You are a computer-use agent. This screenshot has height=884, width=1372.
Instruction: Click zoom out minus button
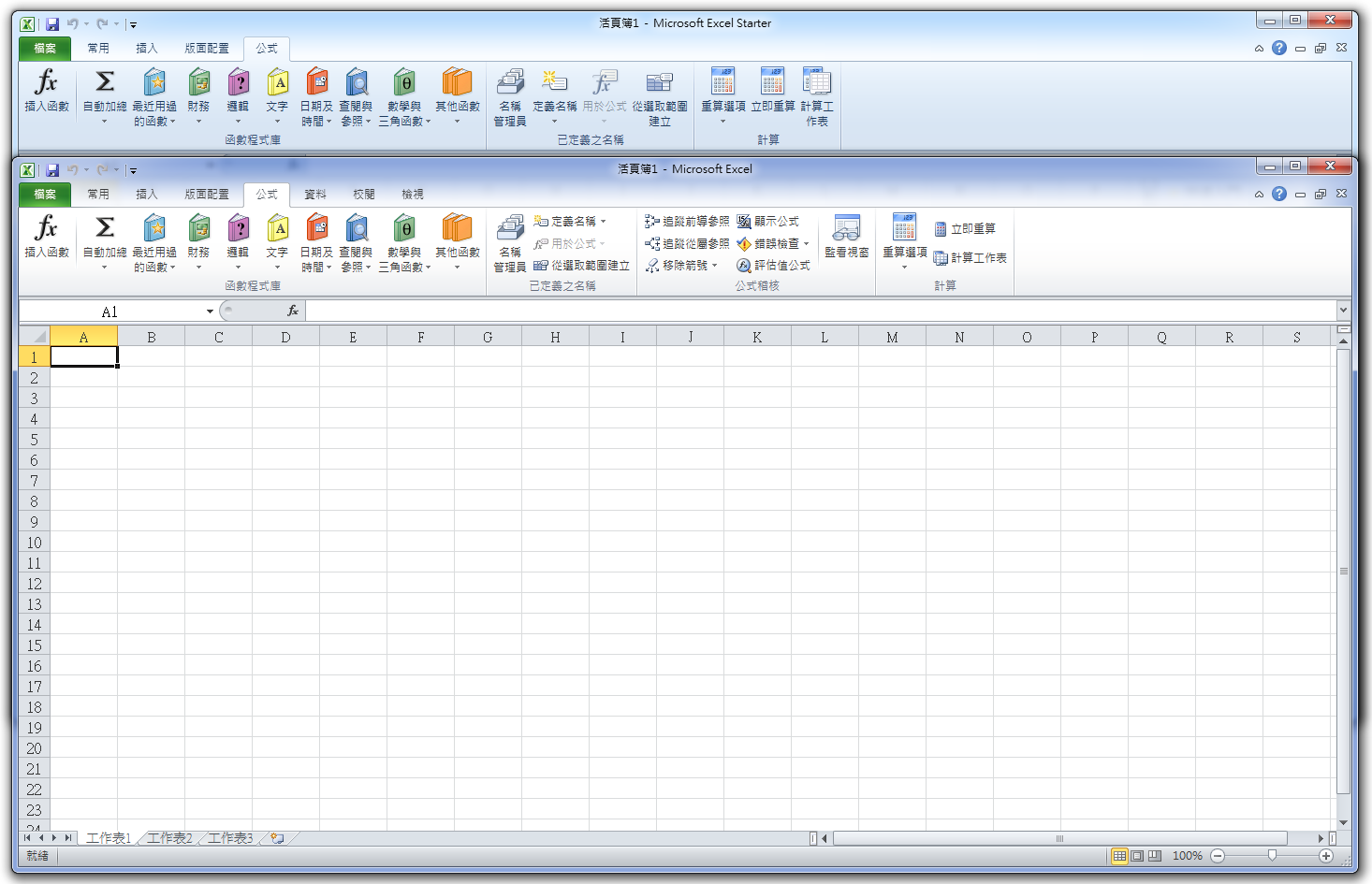[1218, 856]
